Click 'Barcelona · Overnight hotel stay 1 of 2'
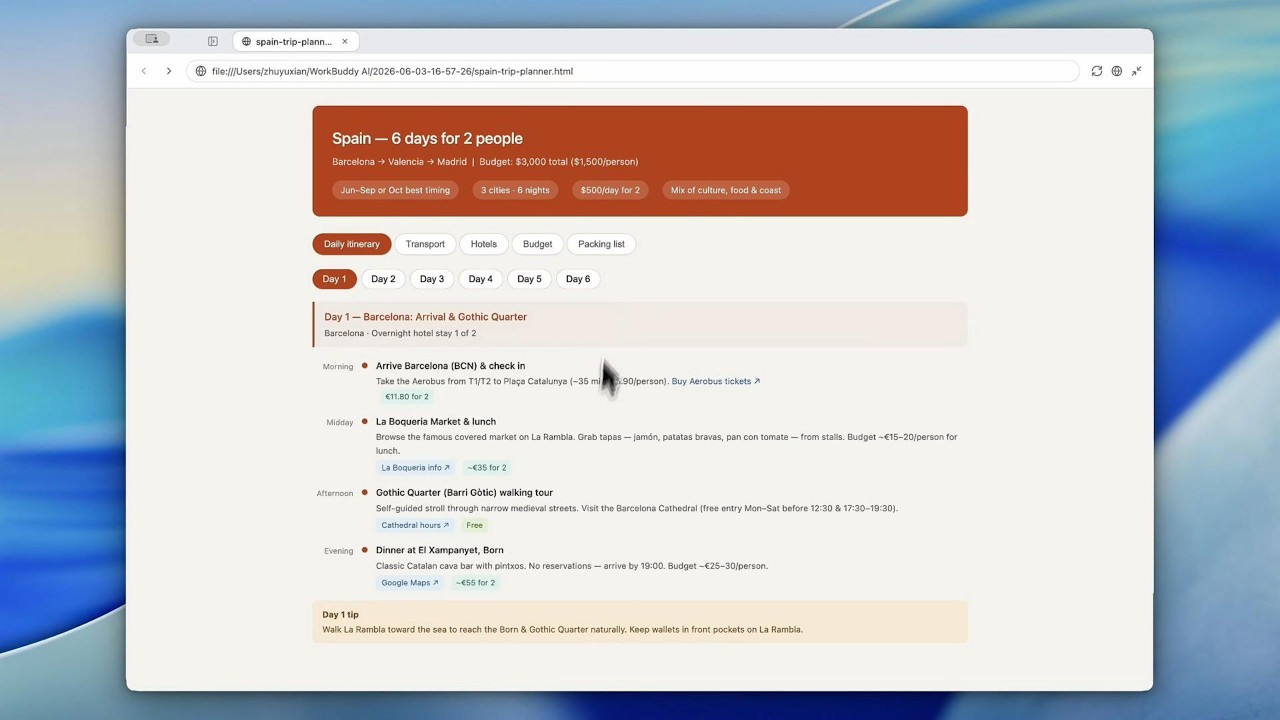The height and width of the screenshot is (720, 1280). tap(400, 333)
